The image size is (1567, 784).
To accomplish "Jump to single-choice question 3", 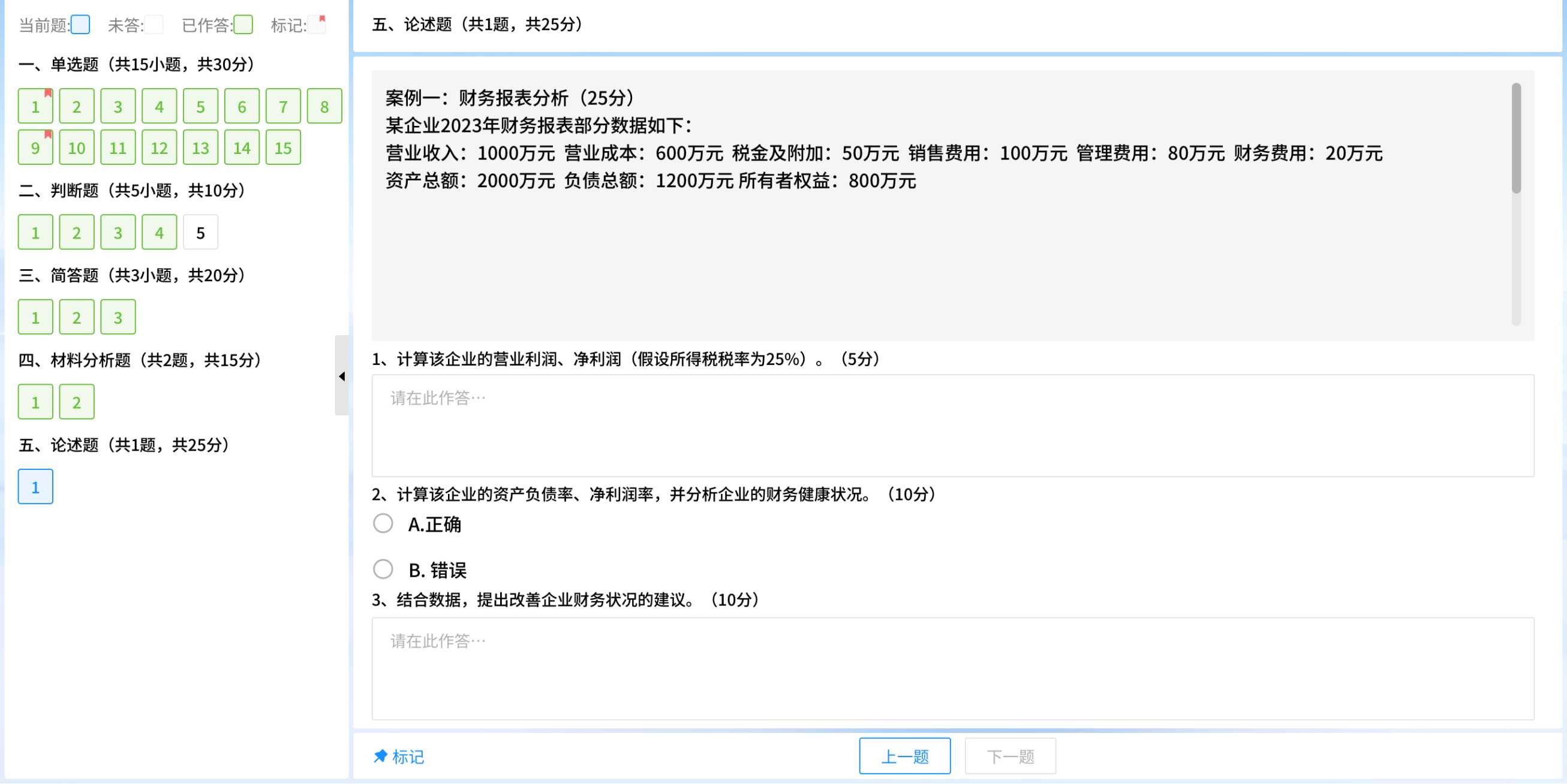I will pos(118,107).
